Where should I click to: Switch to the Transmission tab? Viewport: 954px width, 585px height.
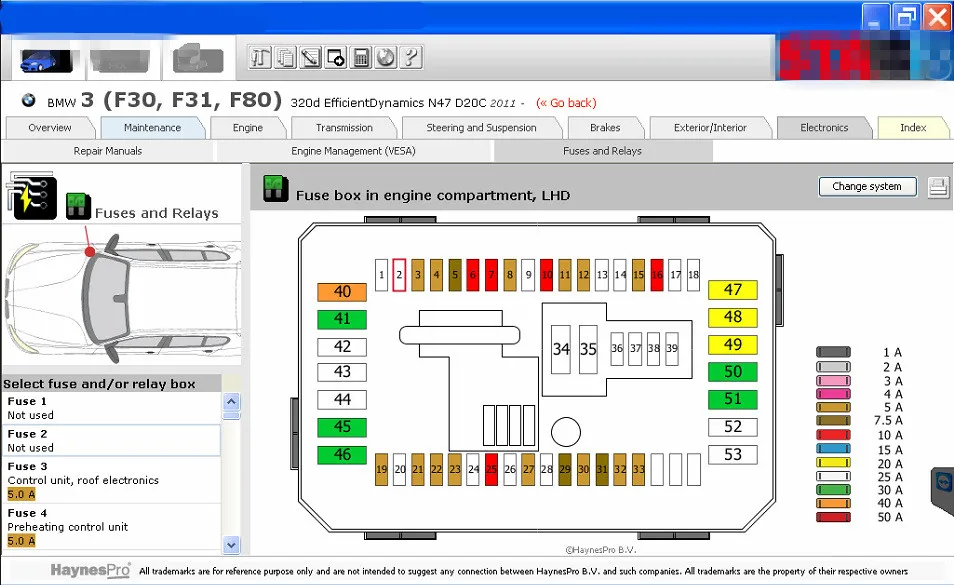point(344,128)
